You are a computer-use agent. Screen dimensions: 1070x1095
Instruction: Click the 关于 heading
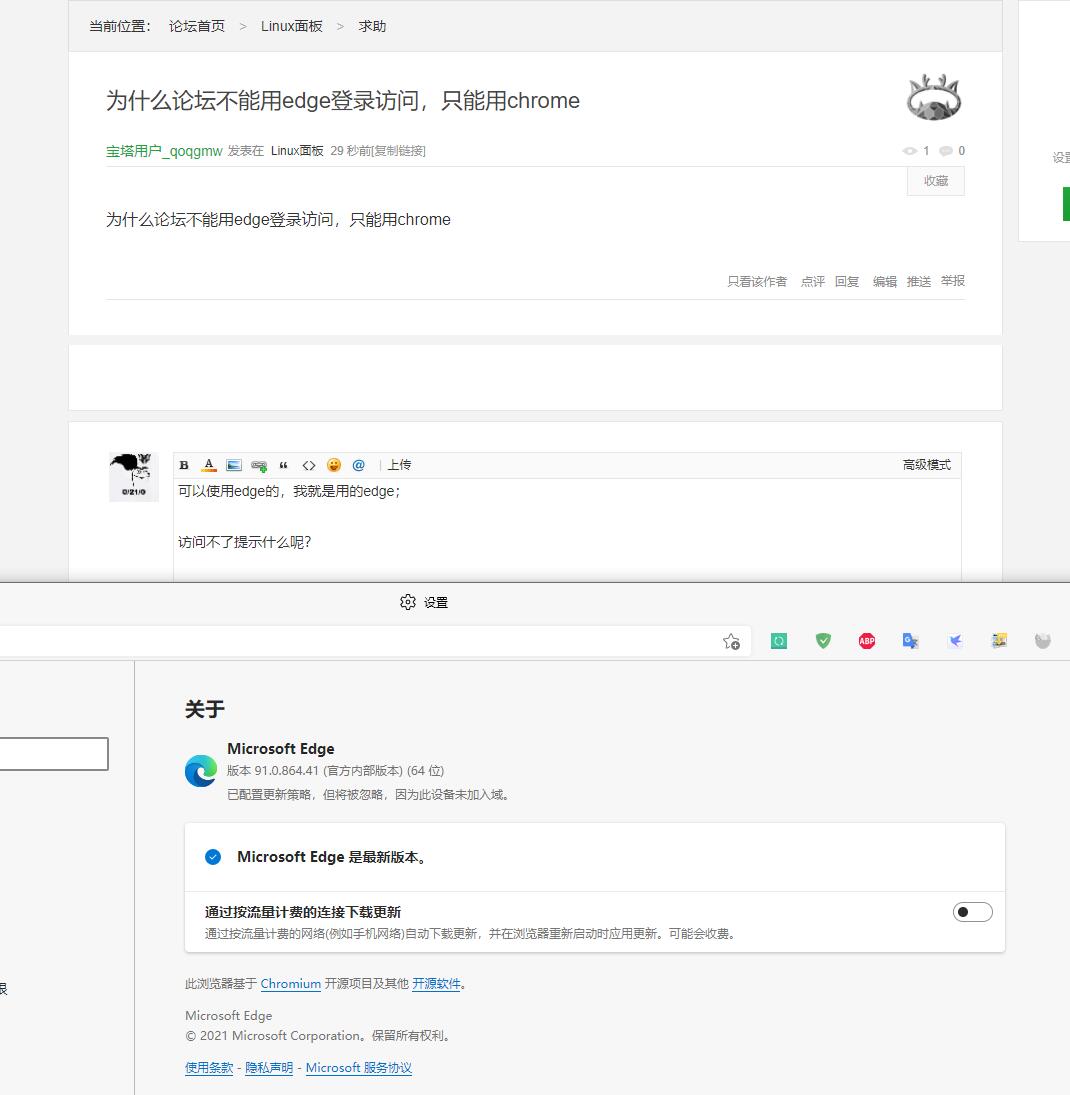205,710
